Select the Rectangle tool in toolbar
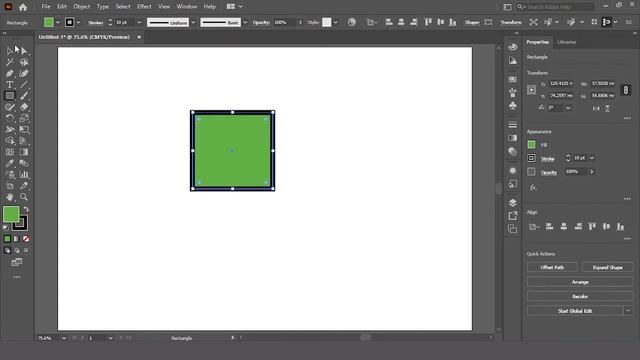Viewport: 640px width, 360px height. click(x=10, y=96)
